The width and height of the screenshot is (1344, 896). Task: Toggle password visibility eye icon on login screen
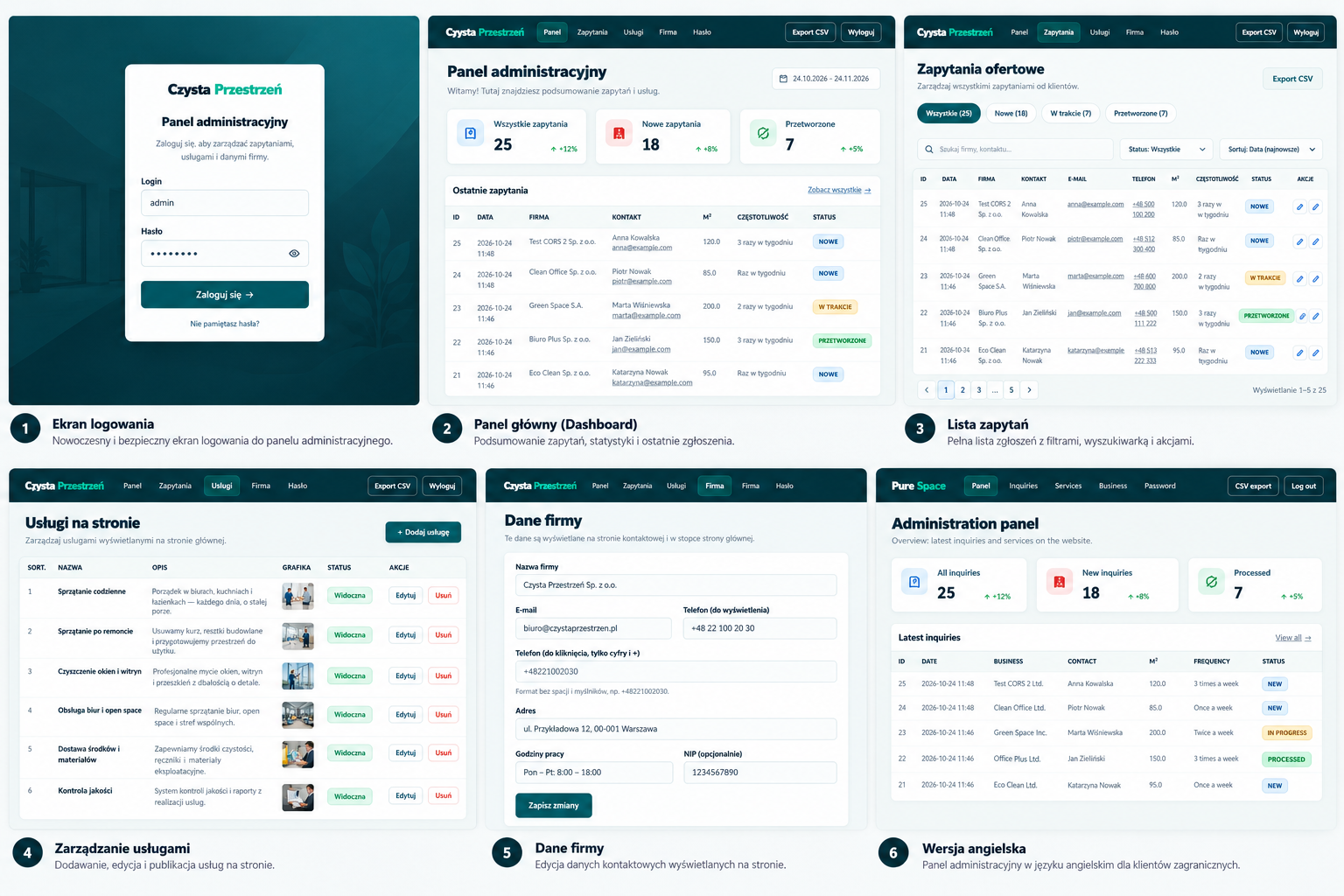pyautogui.click(x=294, y=254)
